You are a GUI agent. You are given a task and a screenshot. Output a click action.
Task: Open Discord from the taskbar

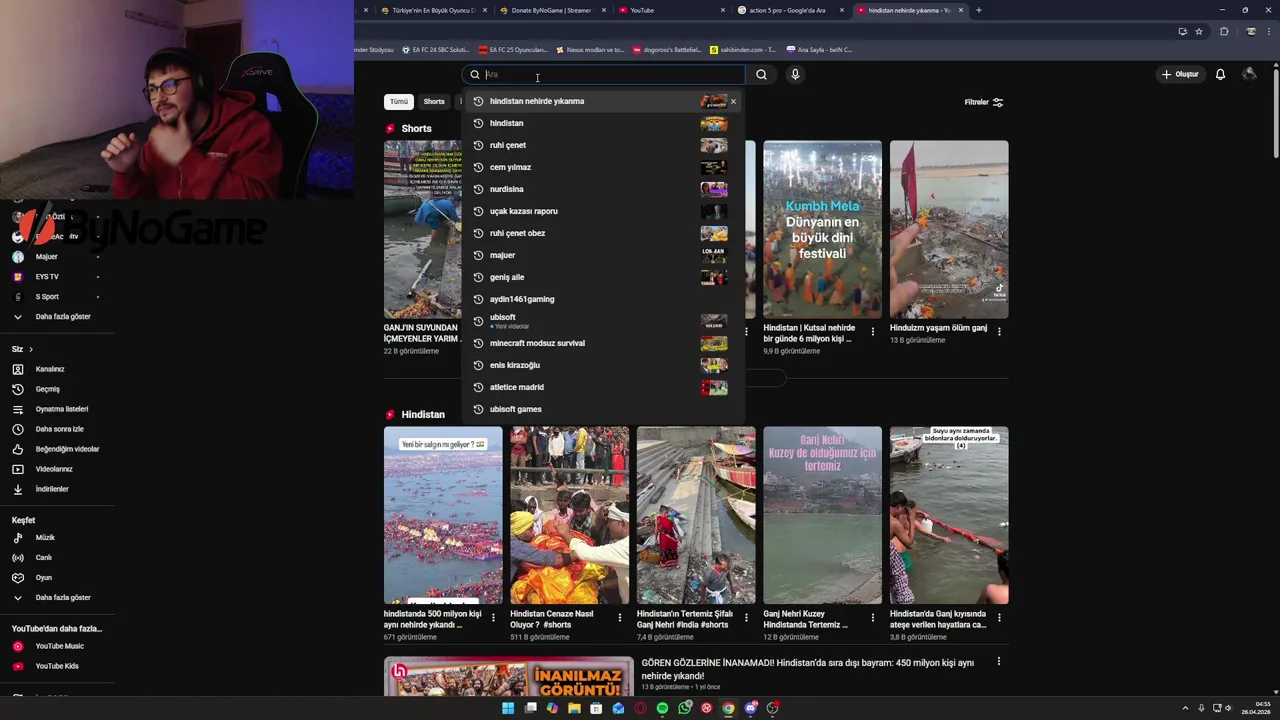click(x=750, y=708)
